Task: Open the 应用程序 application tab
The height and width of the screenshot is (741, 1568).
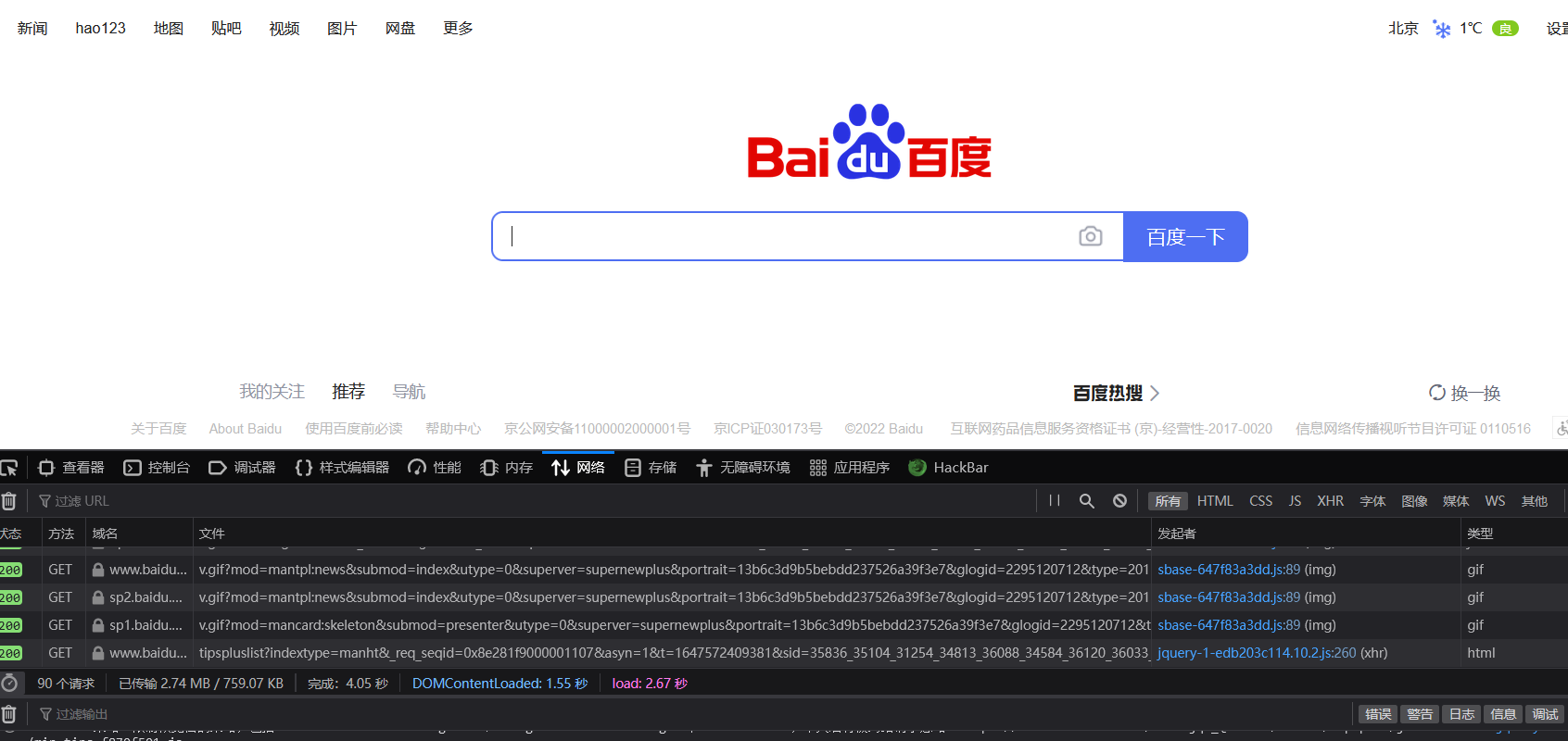Action: 850,468
